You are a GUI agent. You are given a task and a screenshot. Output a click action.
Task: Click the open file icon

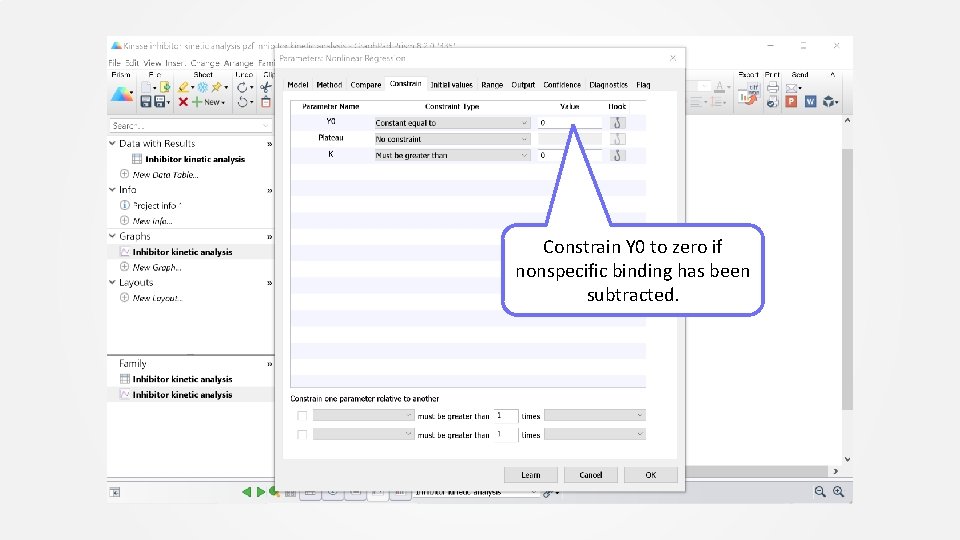(x=165, y=88)
